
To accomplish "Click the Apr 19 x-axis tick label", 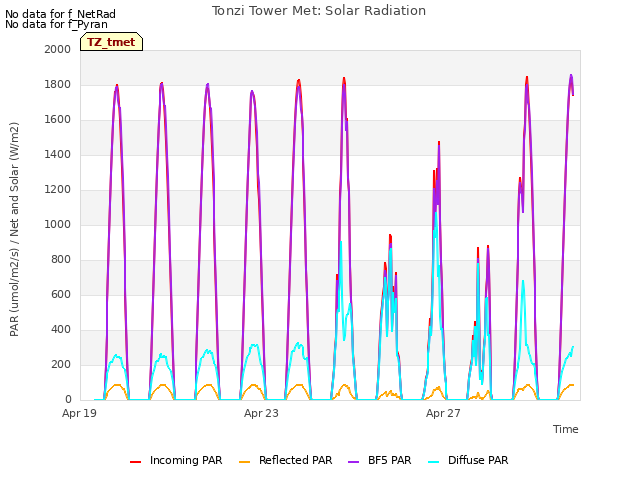I will (79, 413).
